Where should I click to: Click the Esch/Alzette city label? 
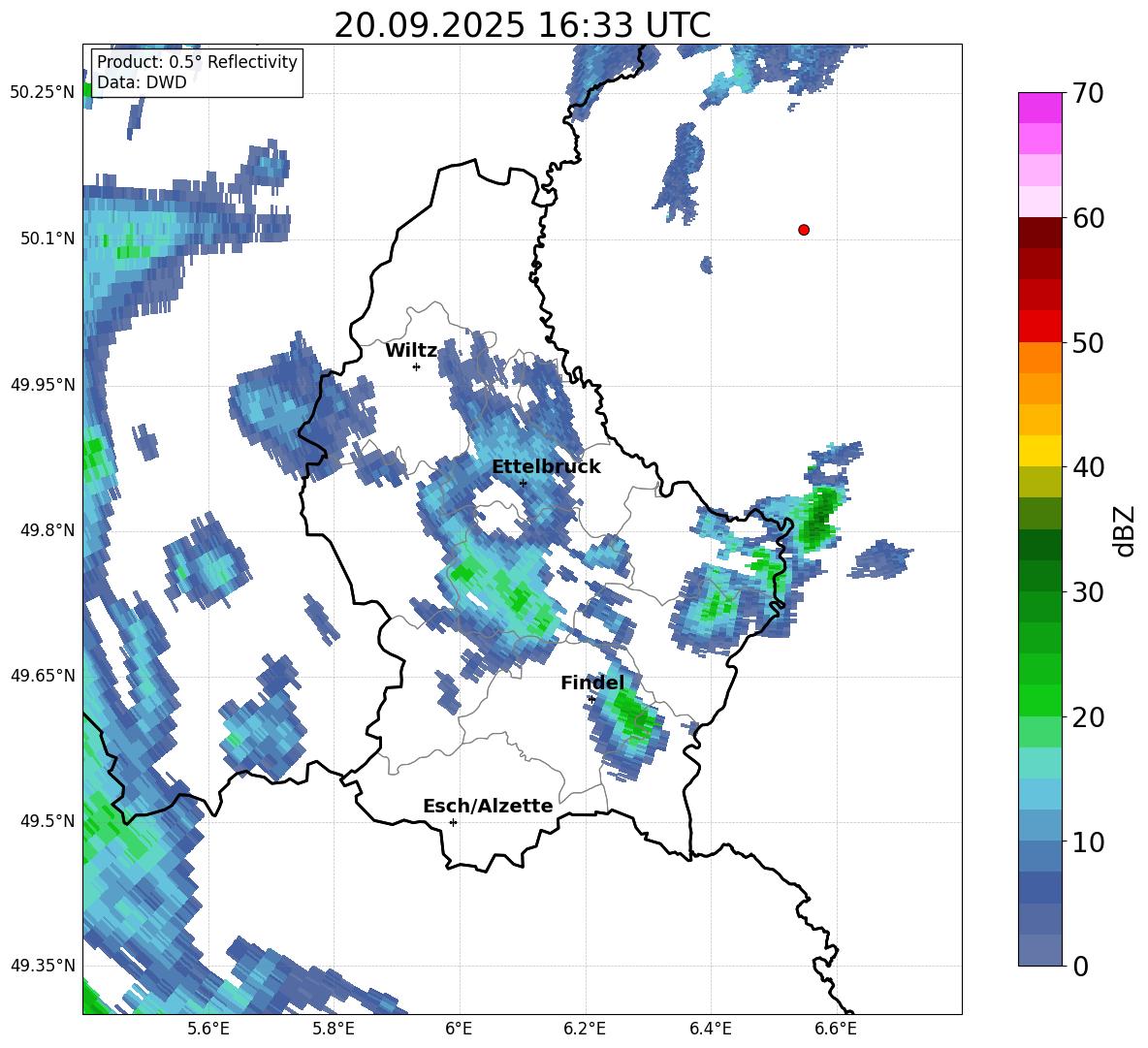pos(488,806)
